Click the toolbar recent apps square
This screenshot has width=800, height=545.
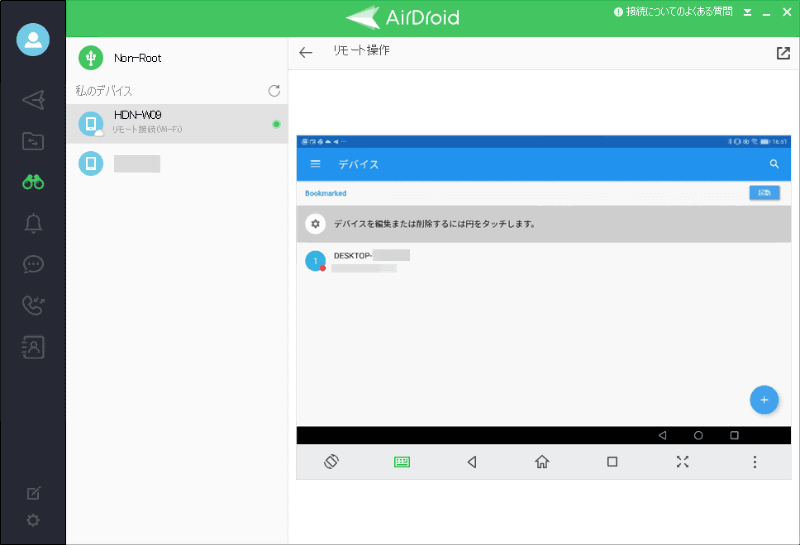coord(612,462)
